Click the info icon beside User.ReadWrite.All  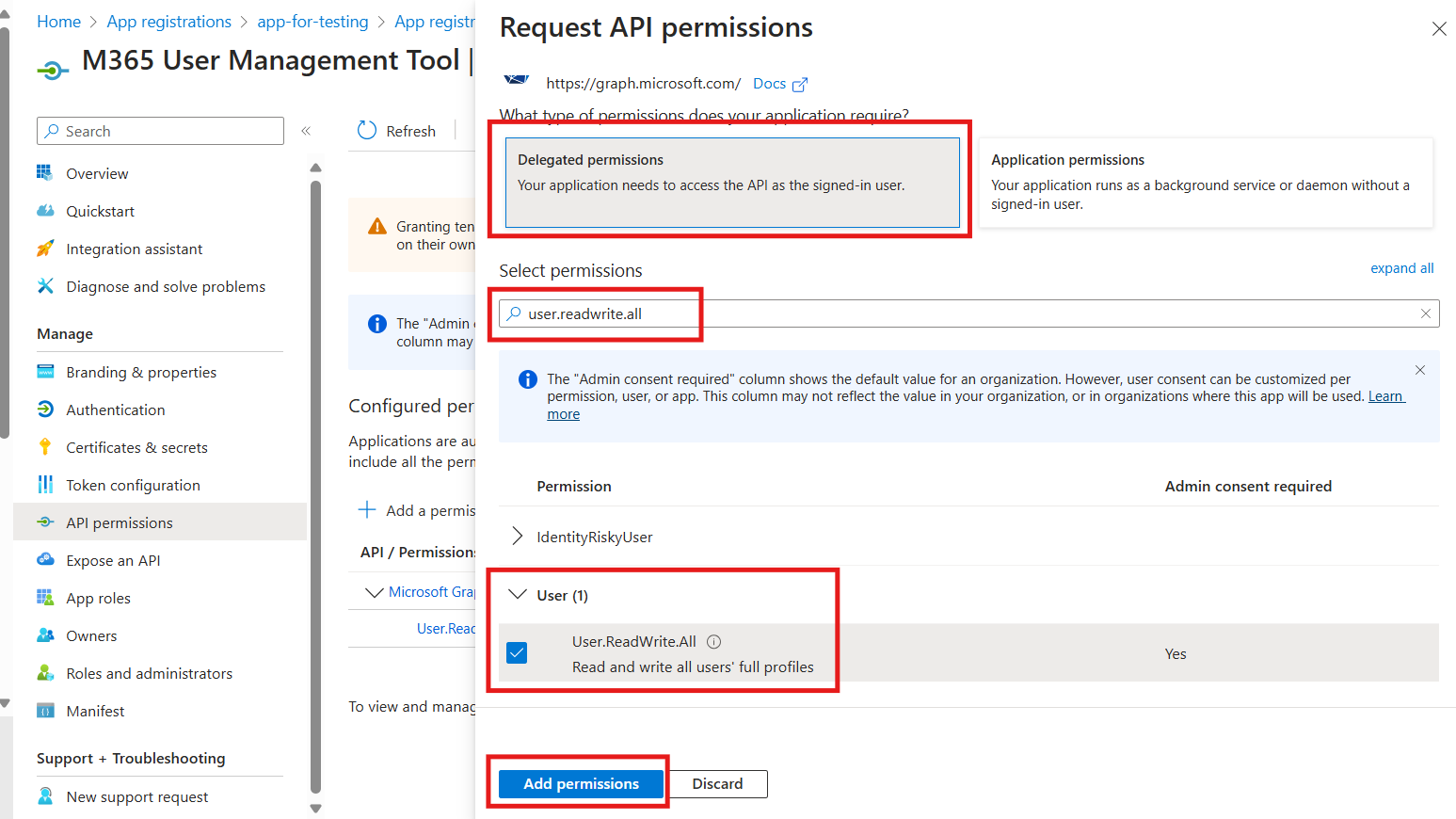coord(713,641)
